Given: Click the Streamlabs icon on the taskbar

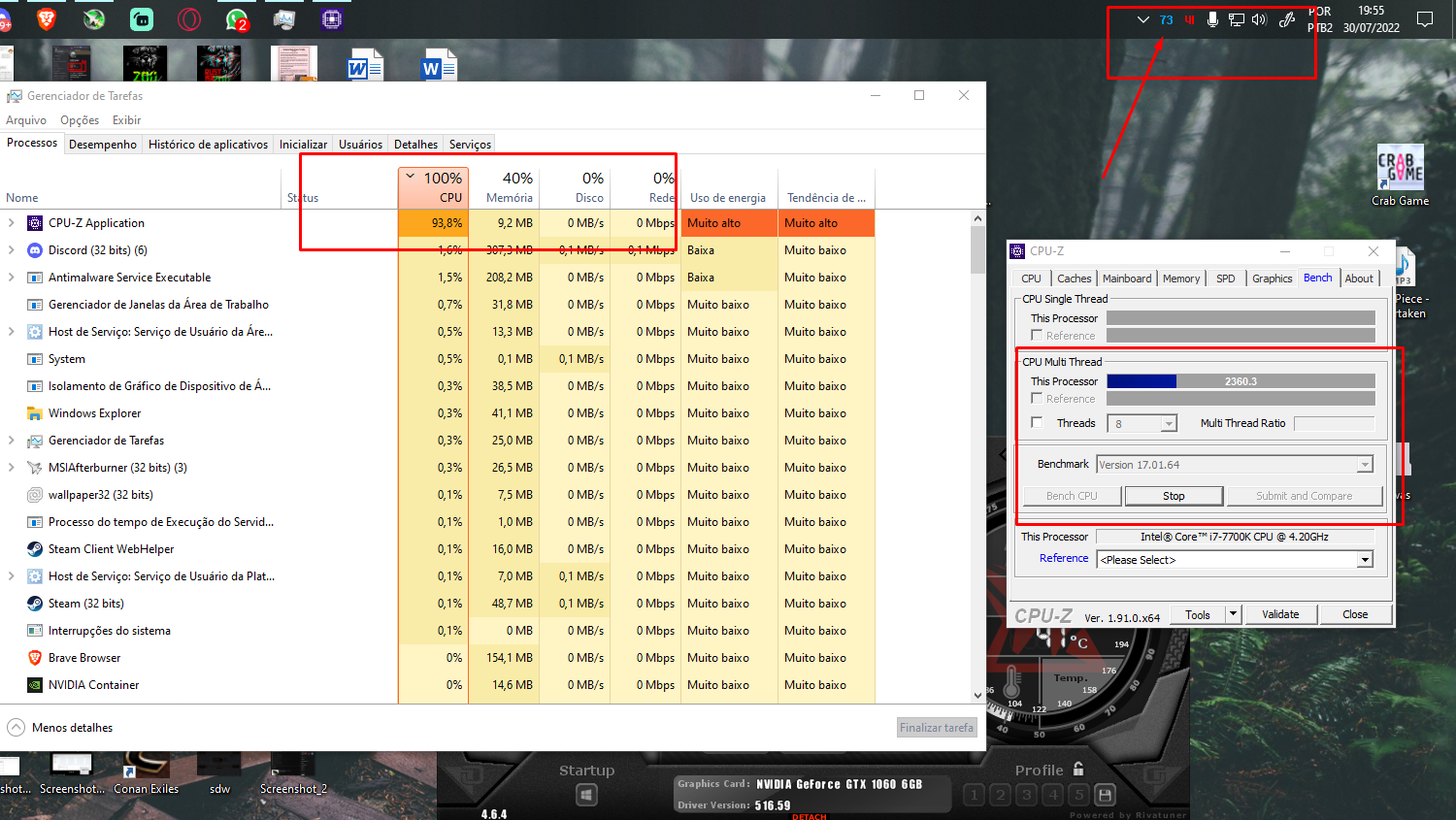Looking at the screenshot, I should (142, 18).
